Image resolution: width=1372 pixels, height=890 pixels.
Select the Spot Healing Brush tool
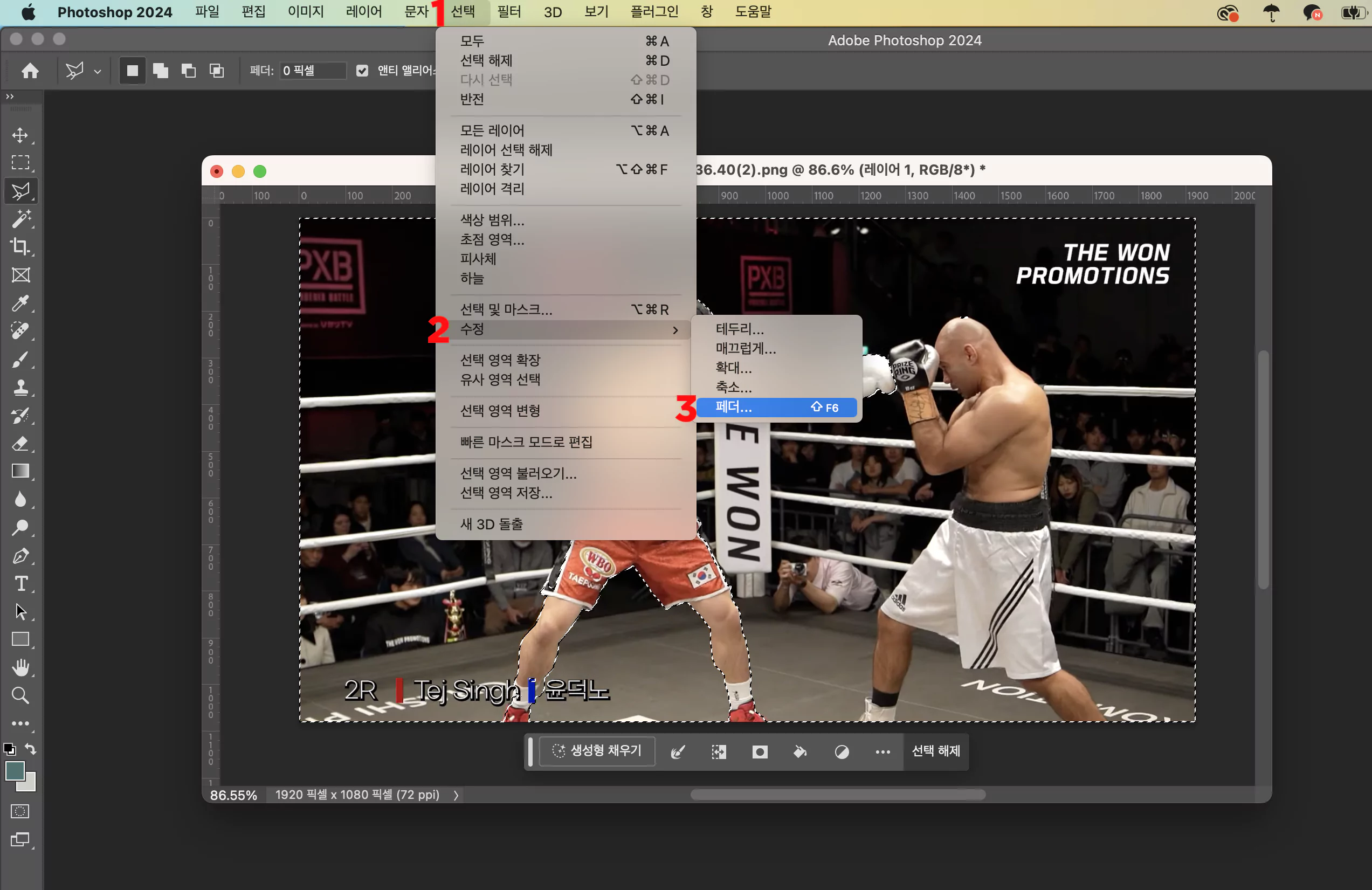coord(20,331)
